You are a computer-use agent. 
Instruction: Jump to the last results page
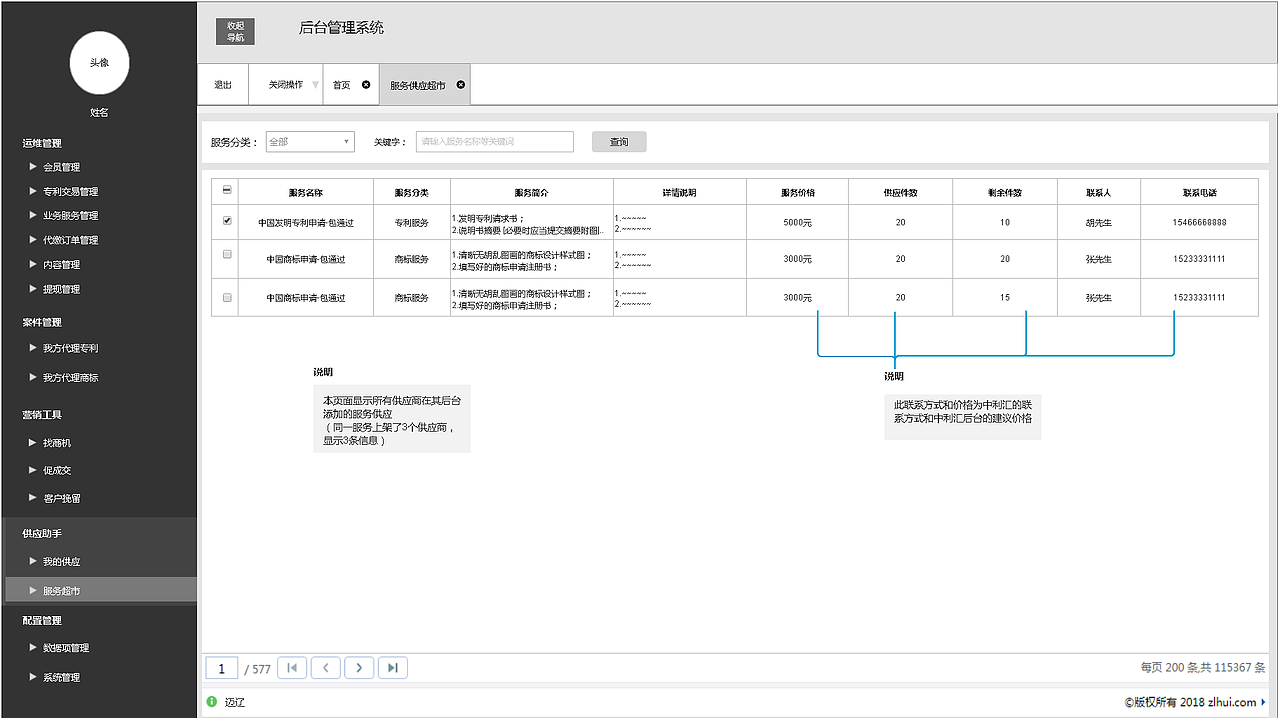click(393, 668)
